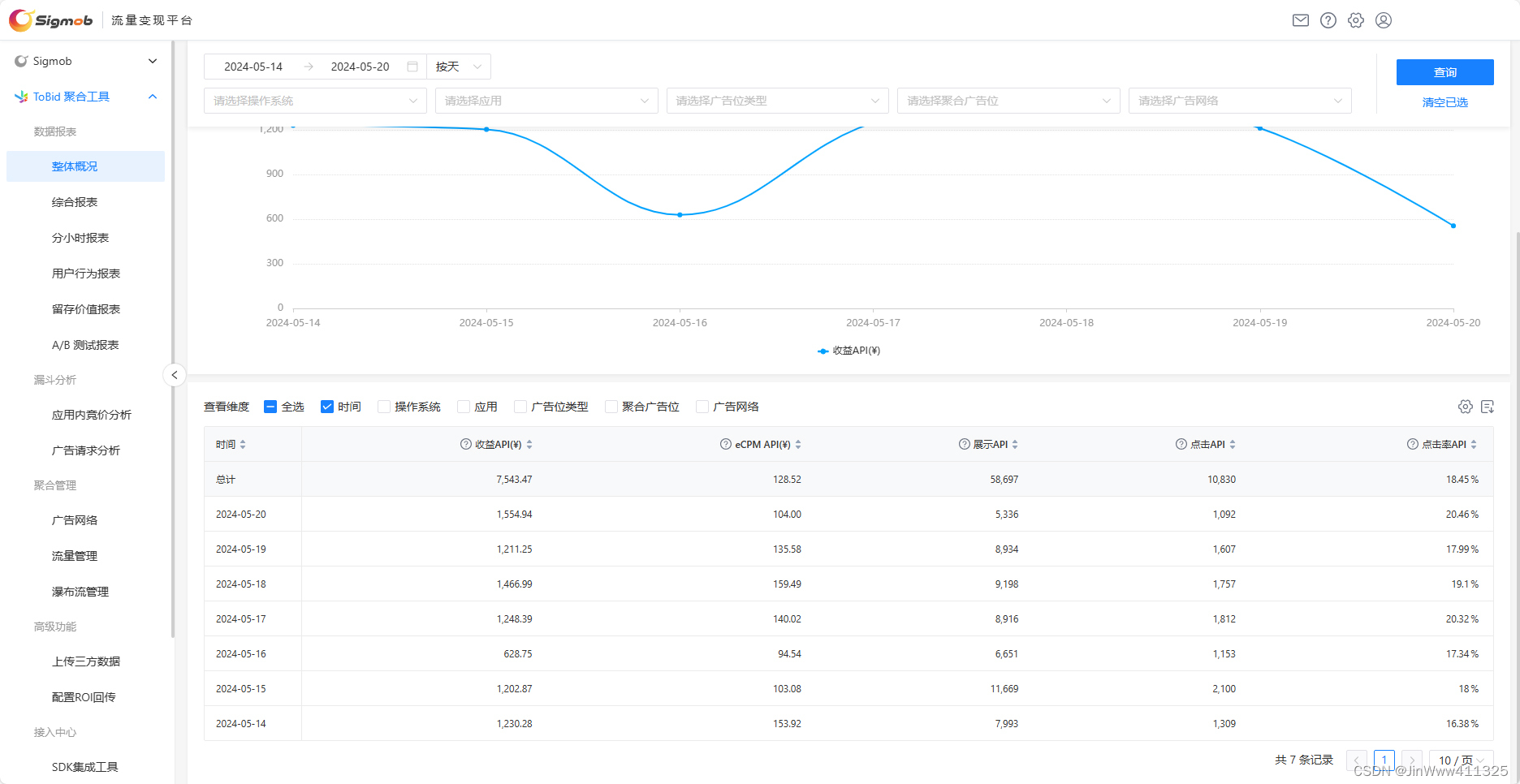Open the date range calendar icon
1520x784 pixels.
point(412,67)
